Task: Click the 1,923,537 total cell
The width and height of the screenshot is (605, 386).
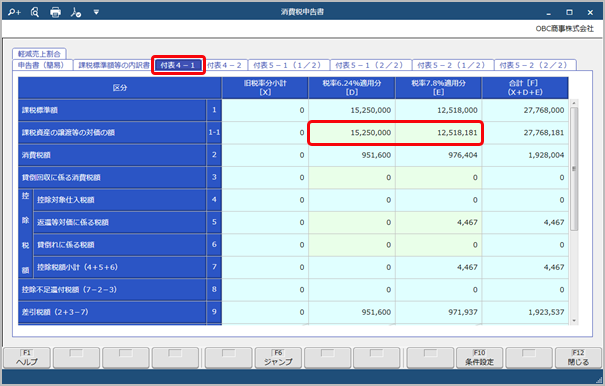Action: [x=525, y=312]
